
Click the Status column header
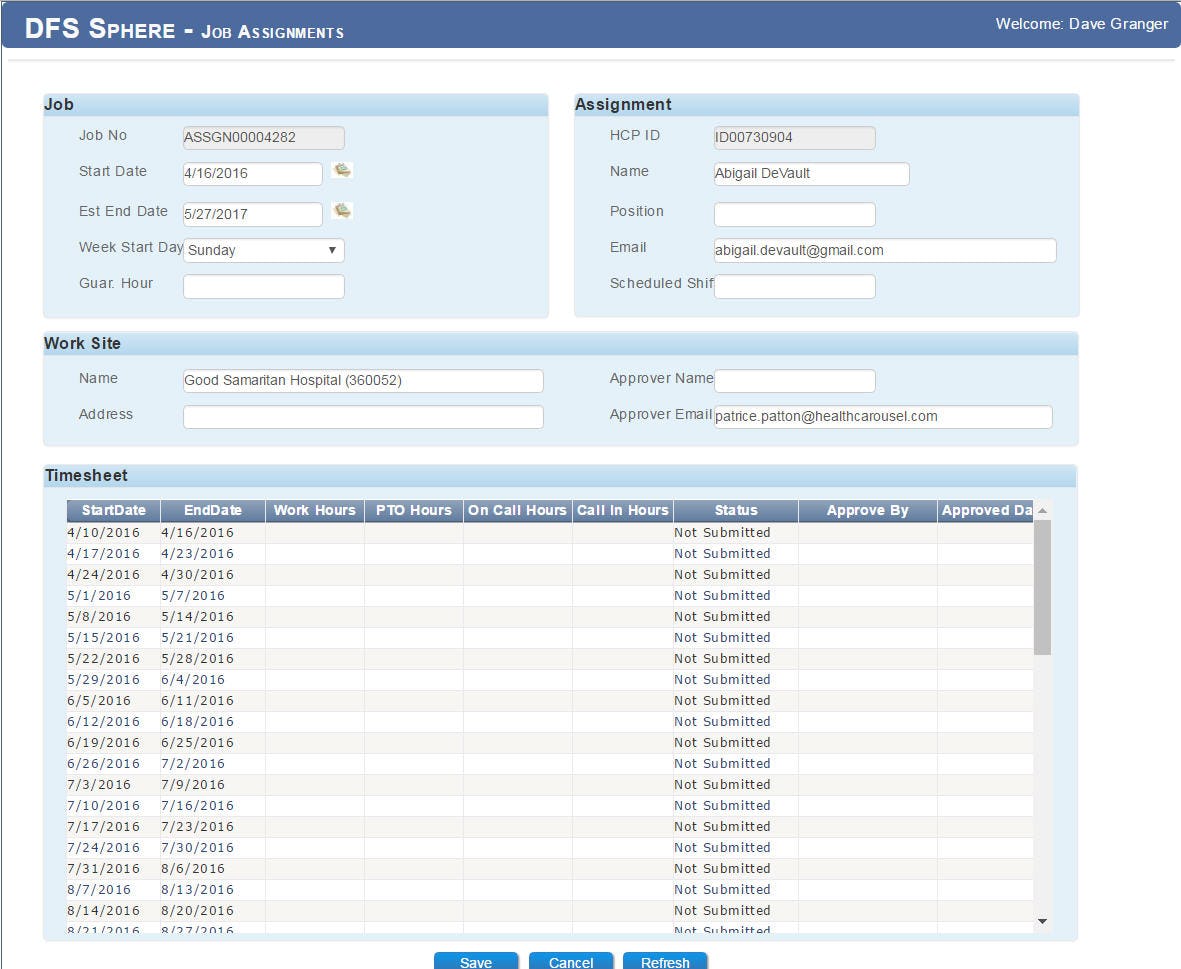click(736, 510)
